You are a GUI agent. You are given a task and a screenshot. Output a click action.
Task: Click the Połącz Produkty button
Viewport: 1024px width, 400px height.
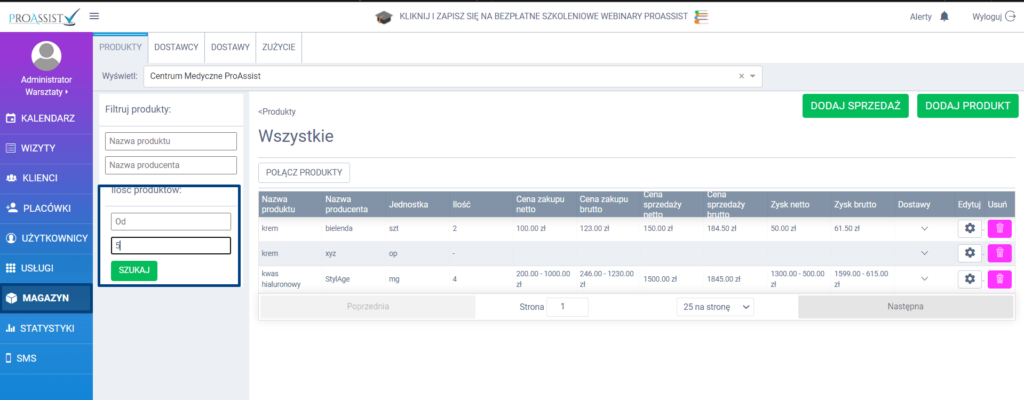pos(304,173)
